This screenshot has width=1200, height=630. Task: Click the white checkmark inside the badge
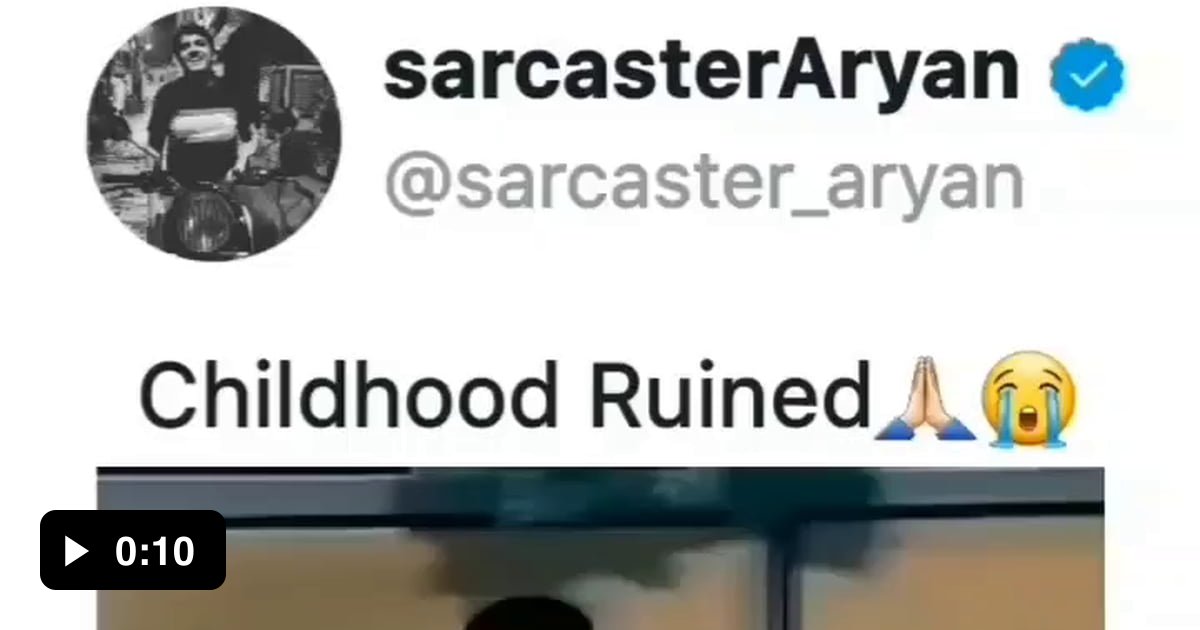pyautogui.click(x=1087, y=75)
